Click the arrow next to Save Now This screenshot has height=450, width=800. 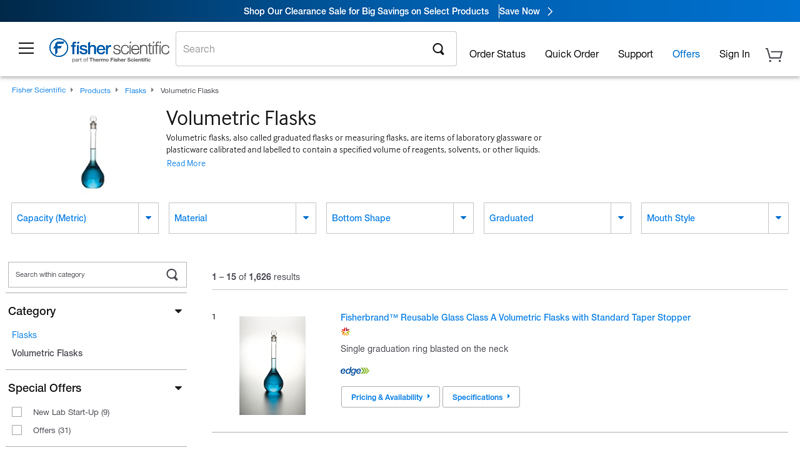coord(550,11)
